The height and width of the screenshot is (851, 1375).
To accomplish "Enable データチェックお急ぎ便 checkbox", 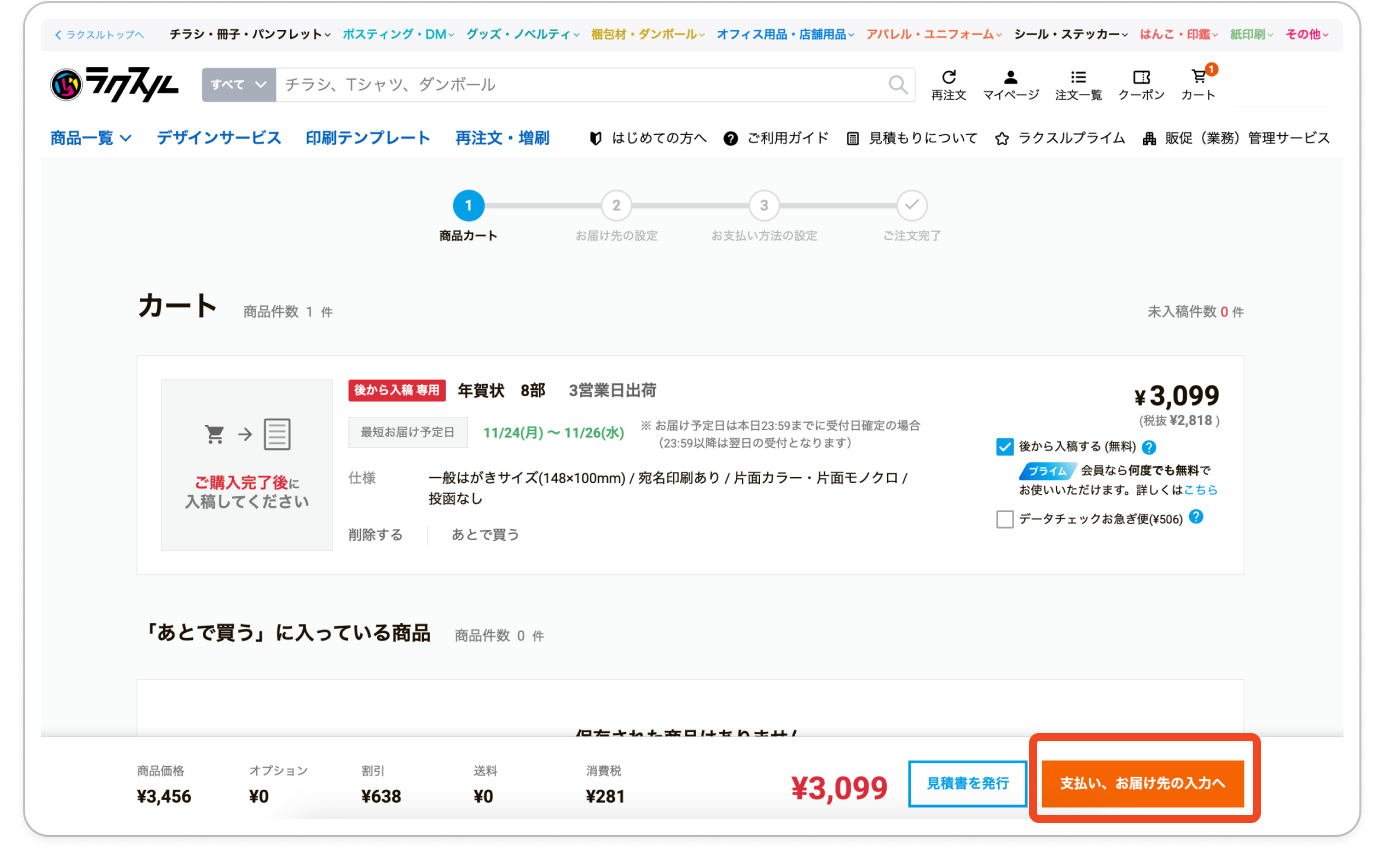I will 1005,519.
